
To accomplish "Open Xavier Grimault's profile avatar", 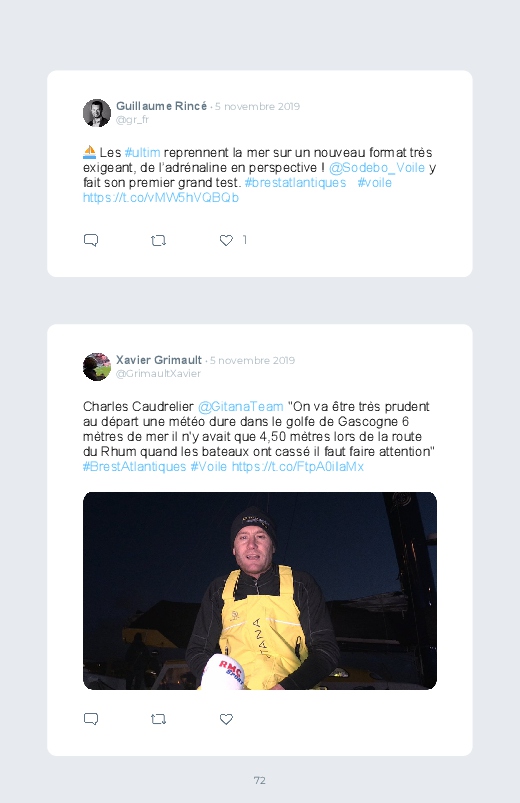I will point(97,367).
